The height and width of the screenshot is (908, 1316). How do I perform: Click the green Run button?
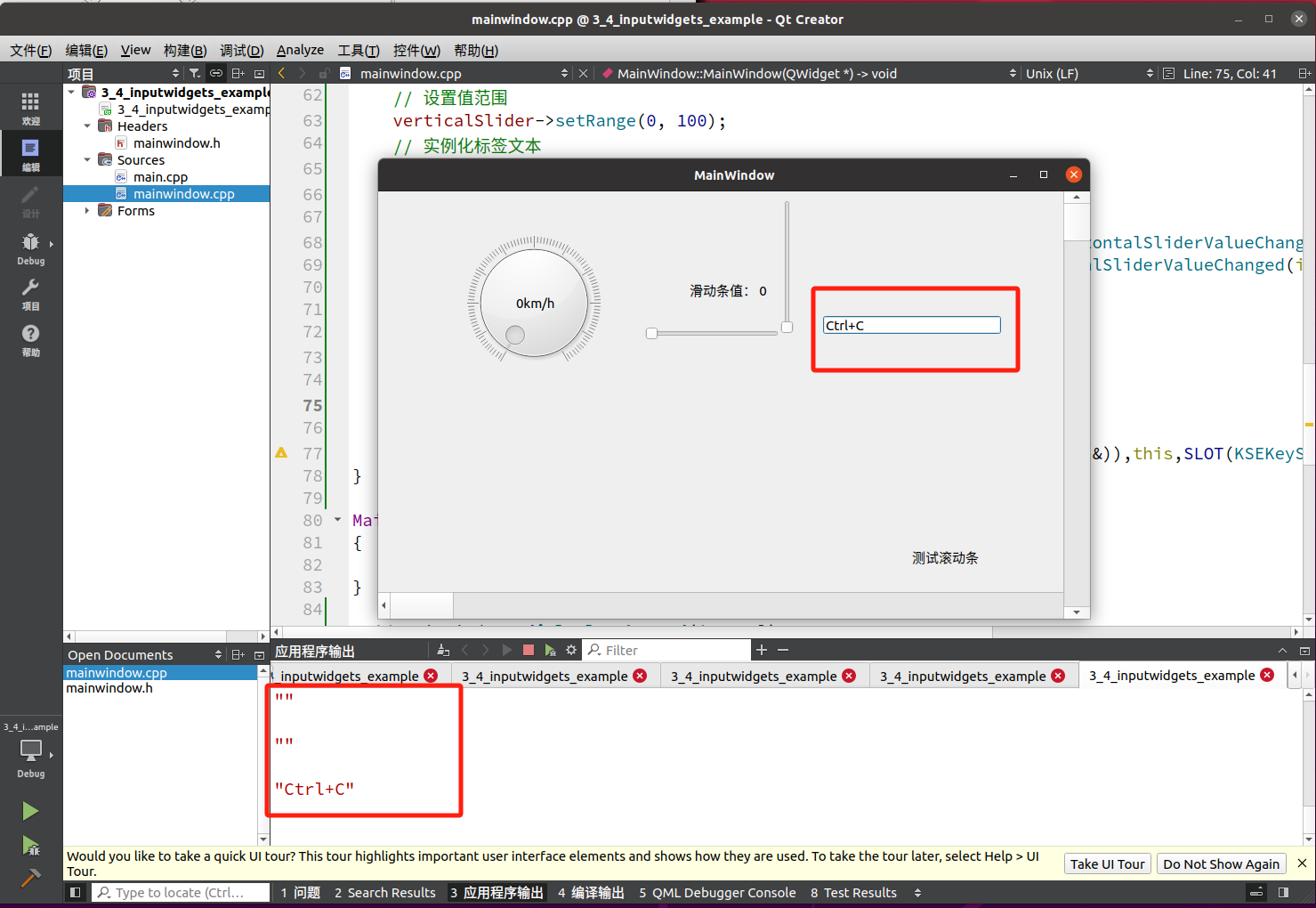point(30,811)
